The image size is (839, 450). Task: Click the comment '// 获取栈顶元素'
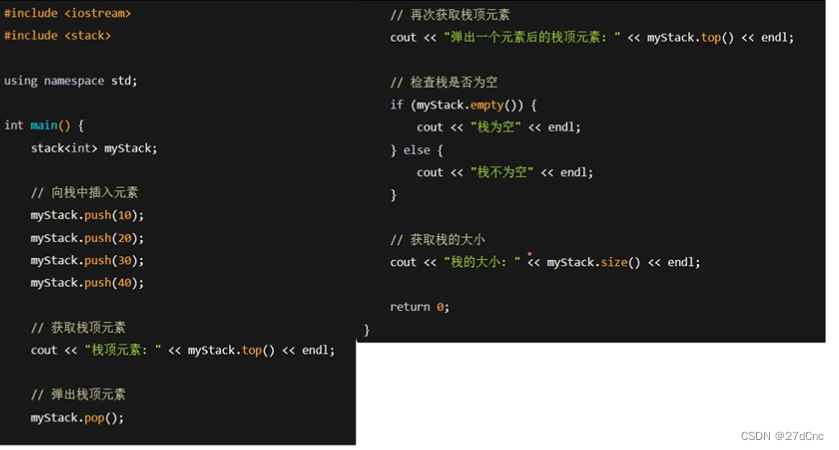coord(78,327)
